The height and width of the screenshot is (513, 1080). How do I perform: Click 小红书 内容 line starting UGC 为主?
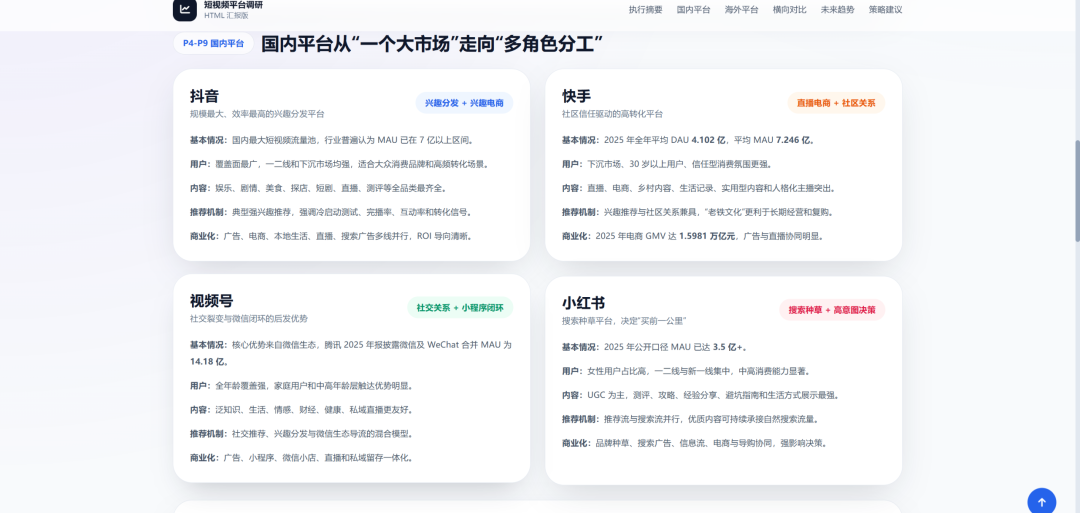pyautogui.click(x=701, y=395)
